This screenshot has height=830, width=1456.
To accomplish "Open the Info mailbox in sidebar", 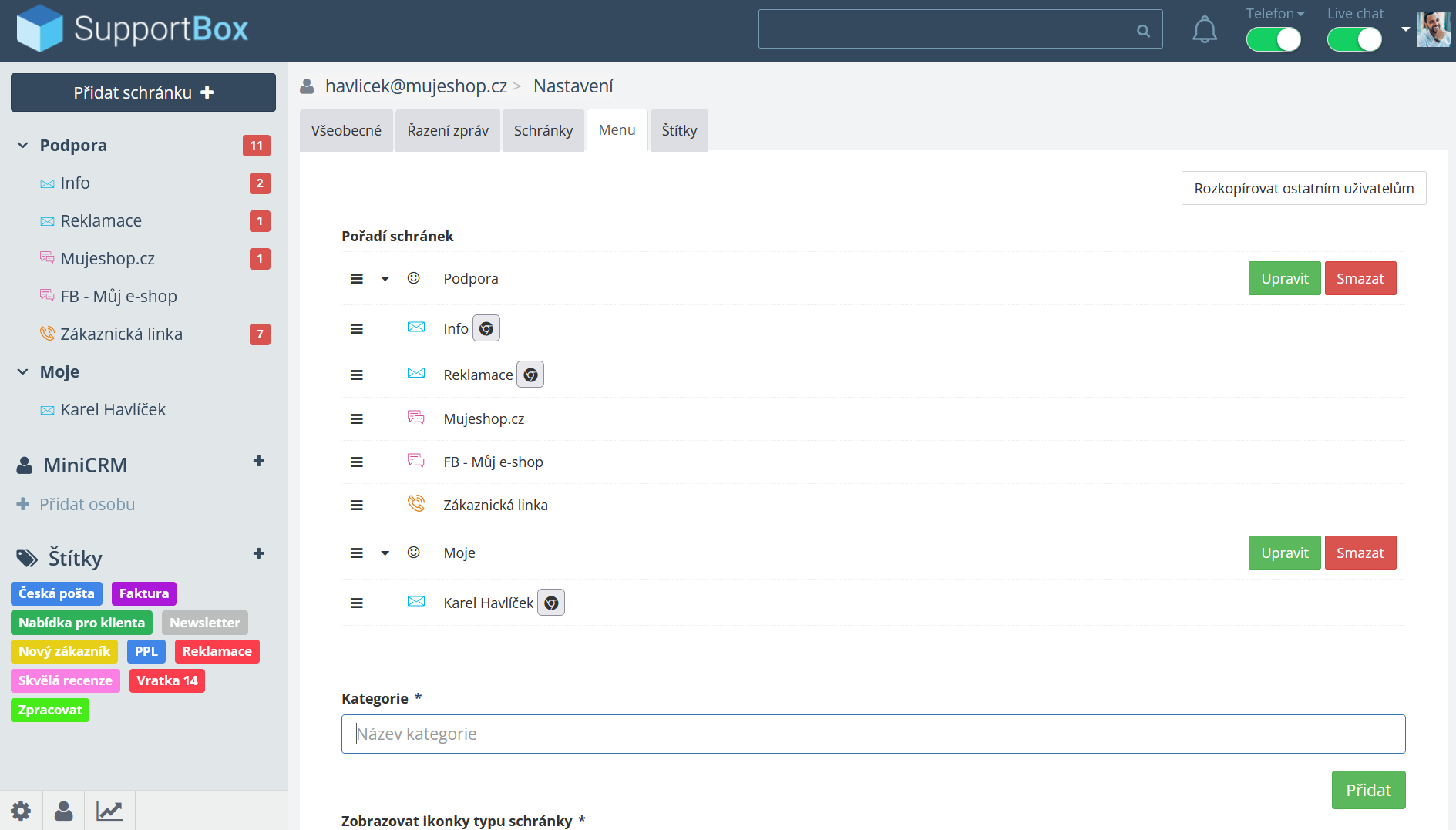I will tap(75, 183).
